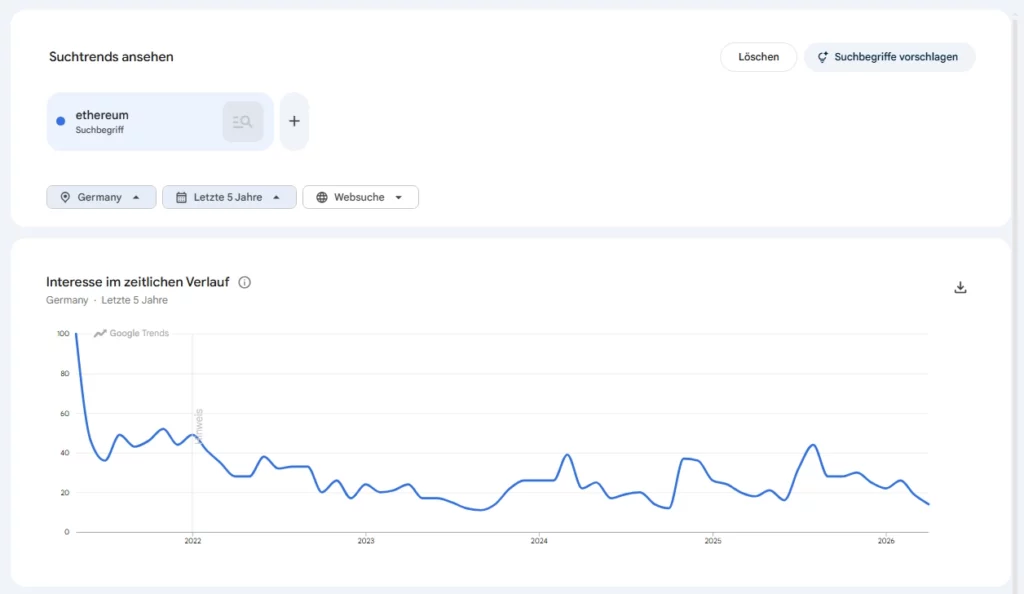Click the 2023 label on the chart axis
The image size is (1024, 594).
[x=366, y=541]
